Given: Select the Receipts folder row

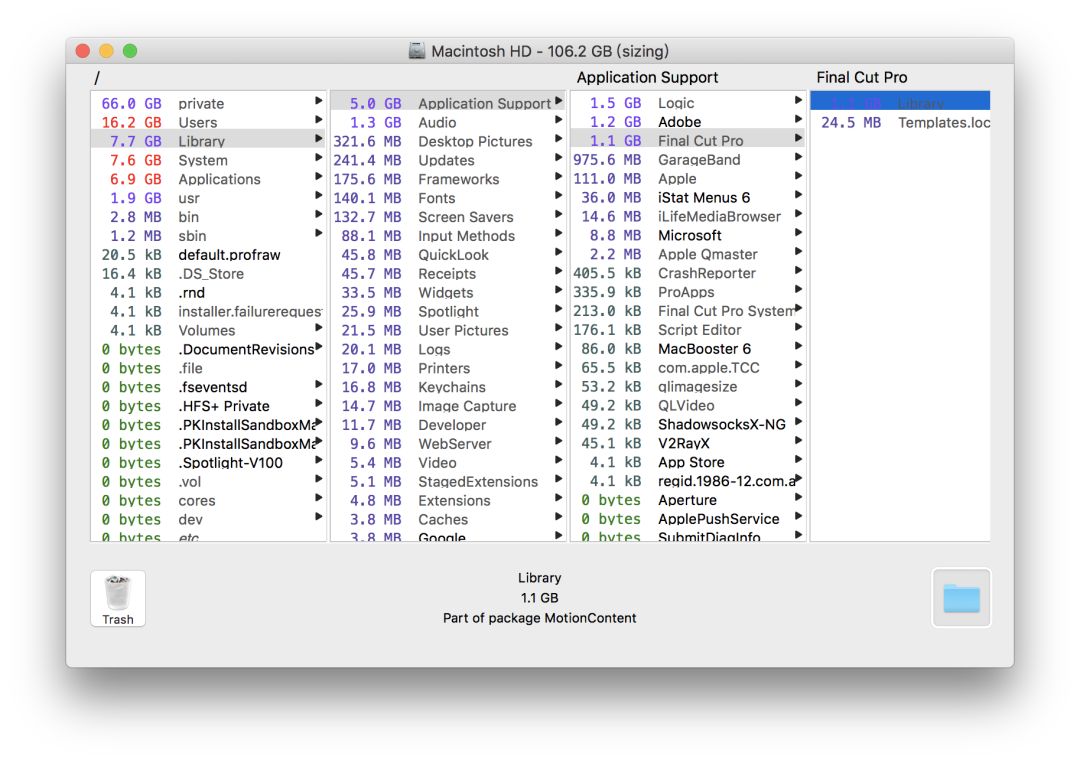Looking at the screenshot, I should (x=448, y=274).
